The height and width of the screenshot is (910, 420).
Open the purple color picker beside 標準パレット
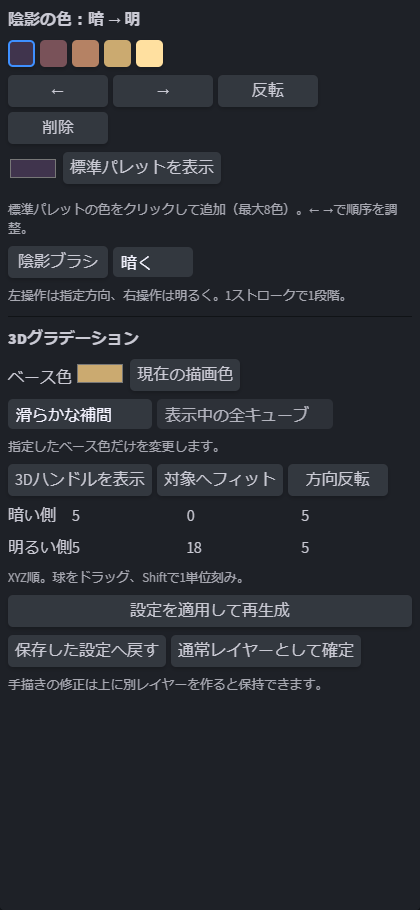click(33, 168)
